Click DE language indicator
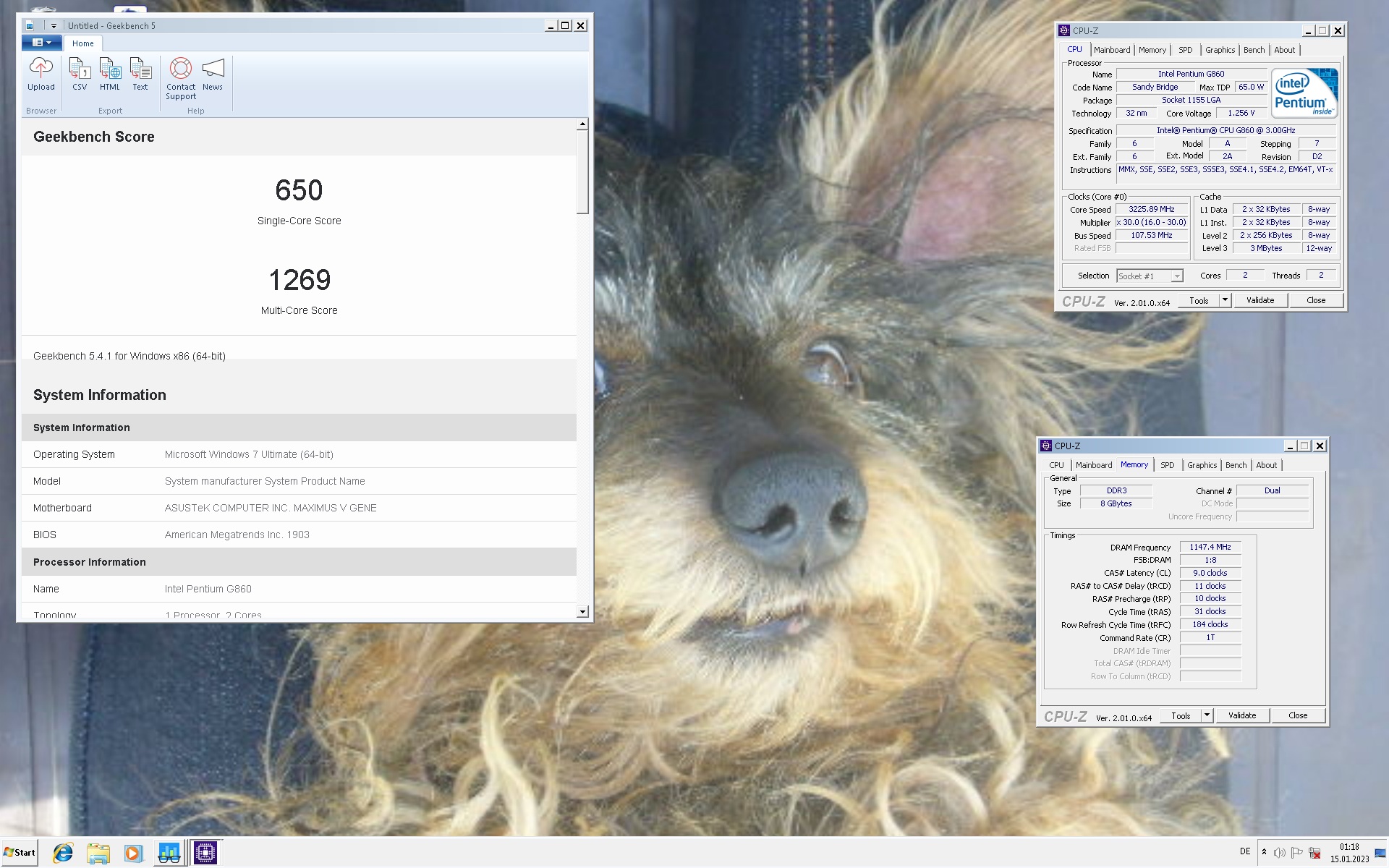This screenshot has height=868, width=1389. tap(1245, 851)
